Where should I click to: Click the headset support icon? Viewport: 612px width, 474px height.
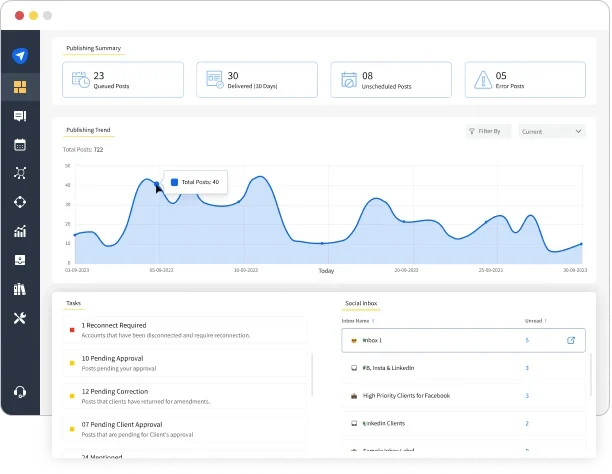[x=20, y=391]
